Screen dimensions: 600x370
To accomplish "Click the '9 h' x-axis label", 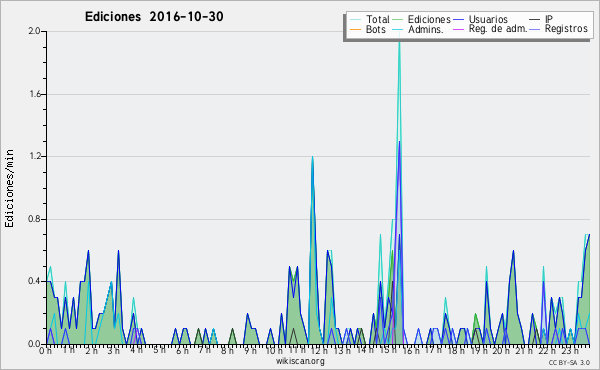I will pyautogui.click(x=250, y=350).
